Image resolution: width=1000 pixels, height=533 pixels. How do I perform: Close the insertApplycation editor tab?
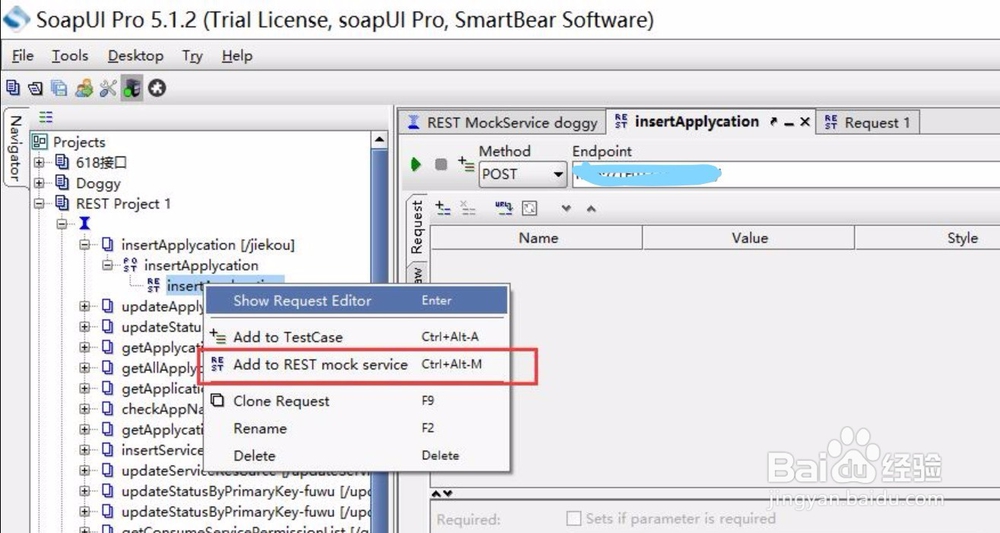[x=805, y=122]
